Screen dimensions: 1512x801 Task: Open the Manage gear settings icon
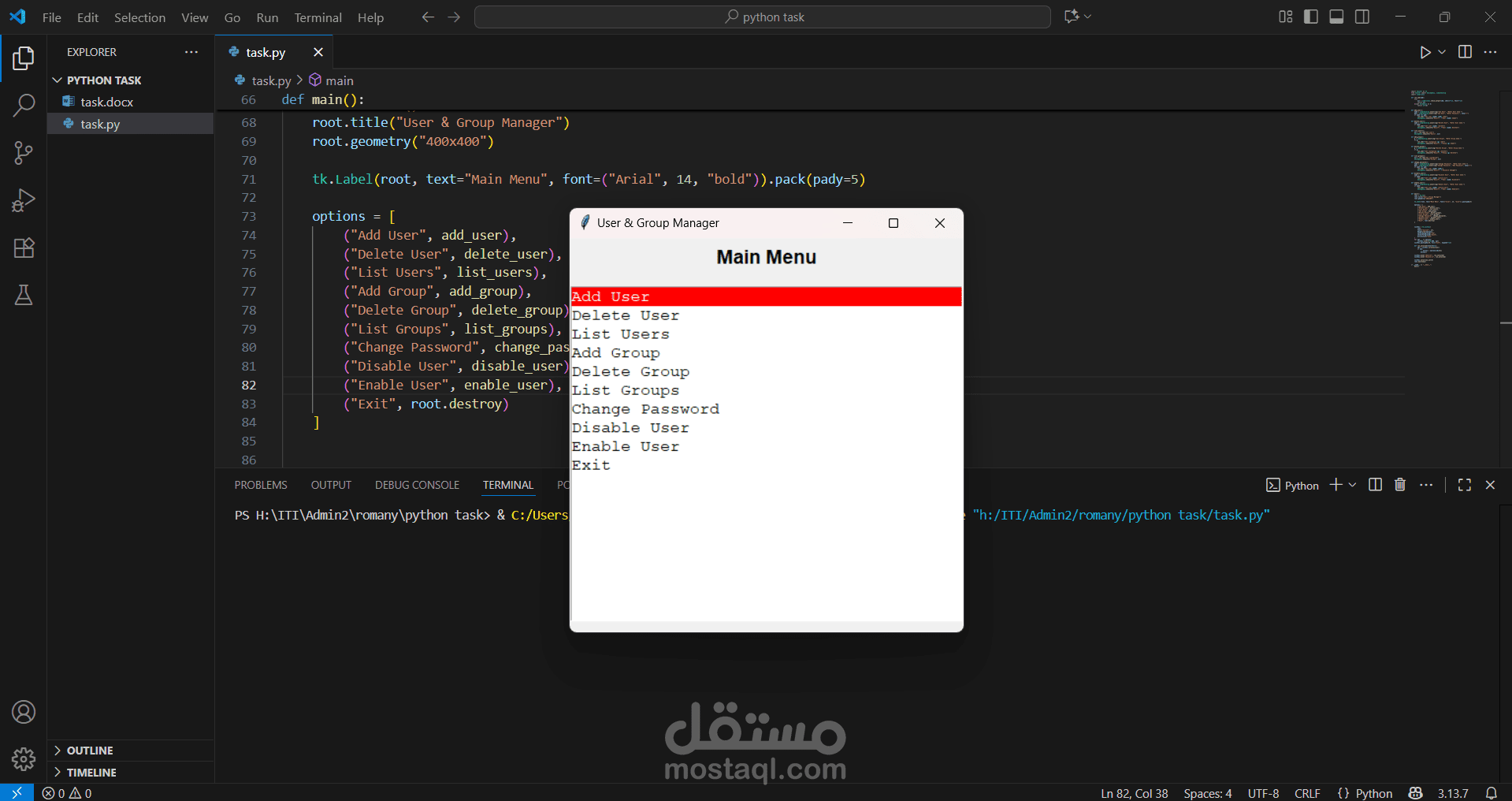point(24,759)
